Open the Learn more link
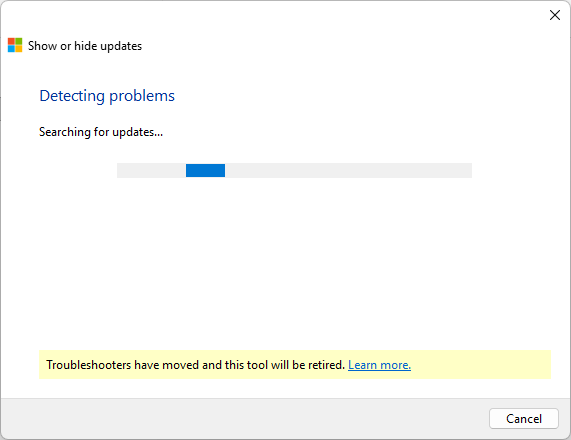 [x=379, y=365]
